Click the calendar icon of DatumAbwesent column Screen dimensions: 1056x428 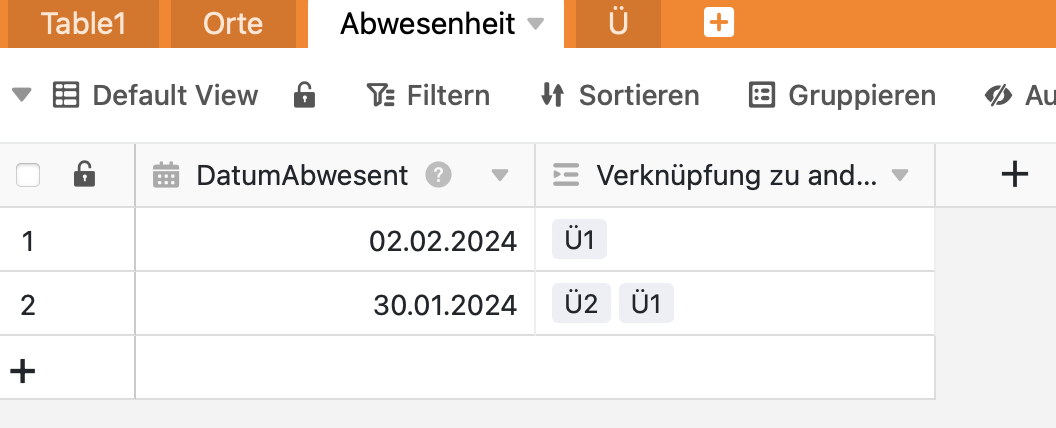point(166,176)
